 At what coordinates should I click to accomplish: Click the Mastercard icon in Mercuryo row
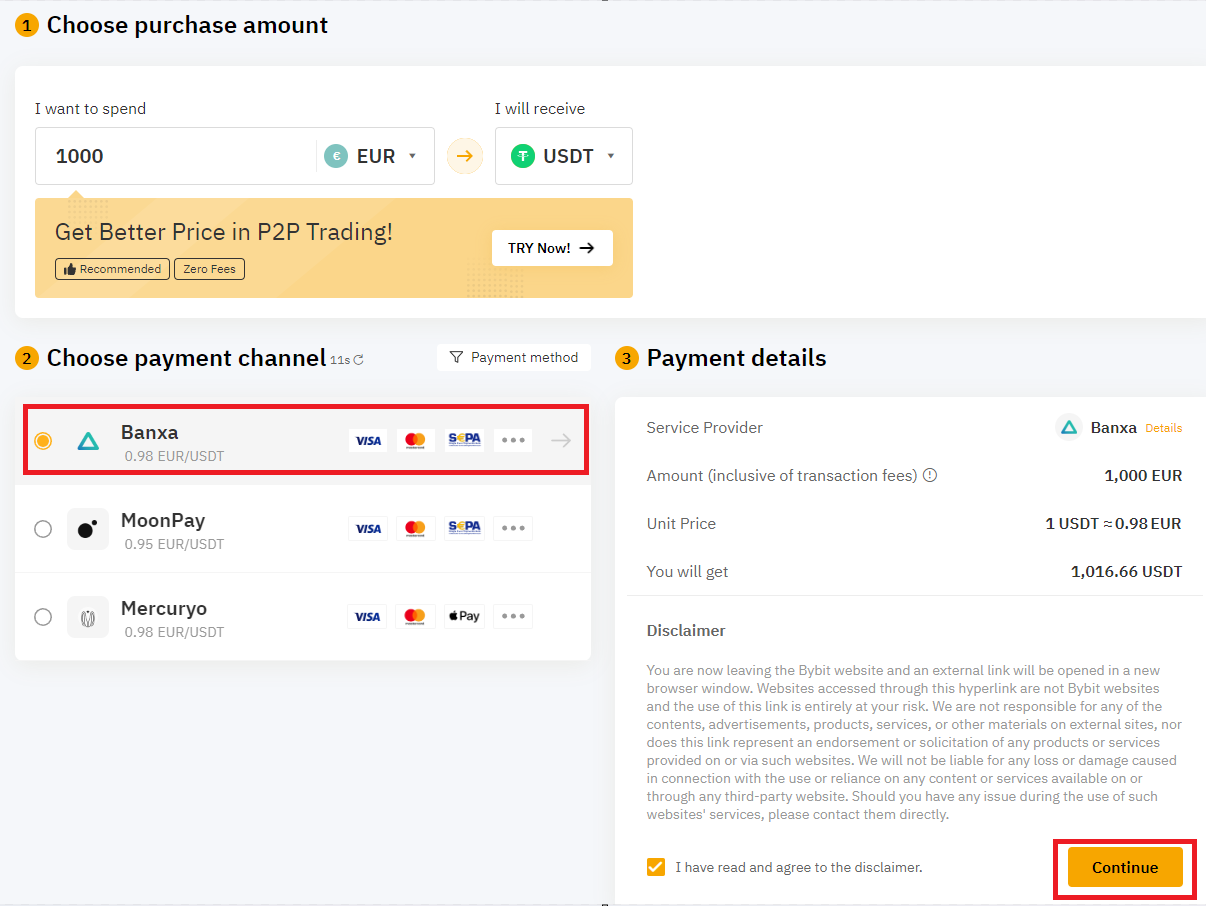click(x=416, y=616)
